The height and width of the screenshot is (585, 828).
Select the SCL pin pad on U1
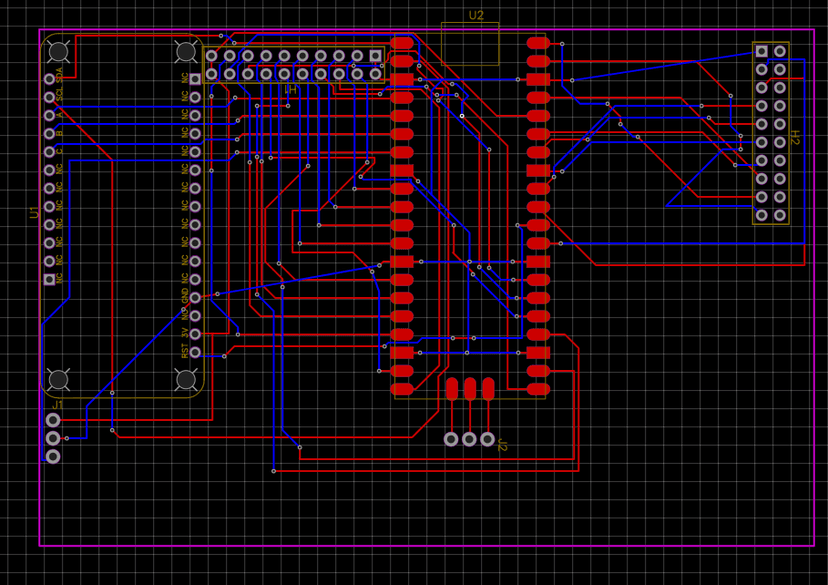[x=50, y=97]
